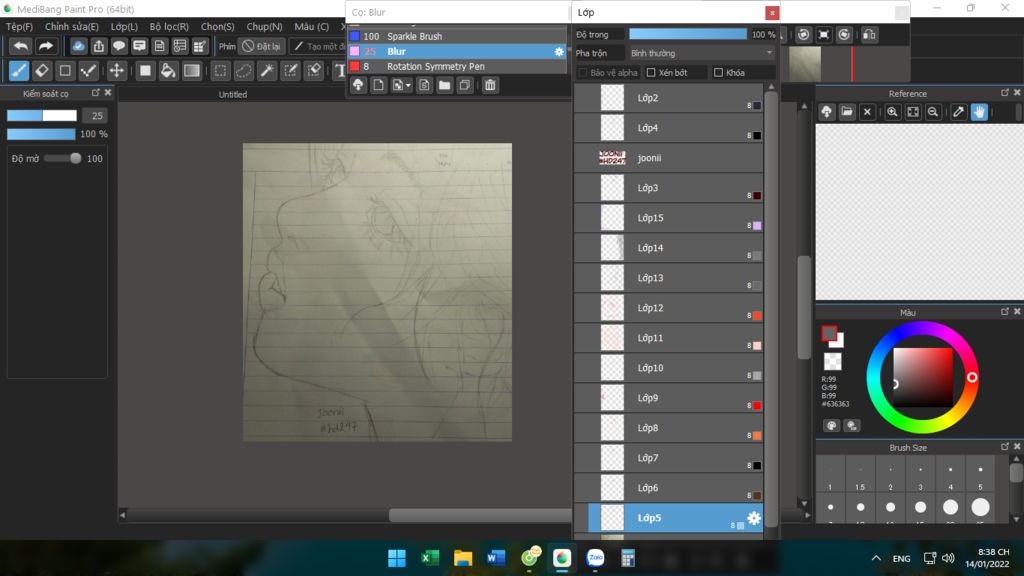Enable the Khóa checkbox
Screen dimensions: 1024x576
[718, 72]
